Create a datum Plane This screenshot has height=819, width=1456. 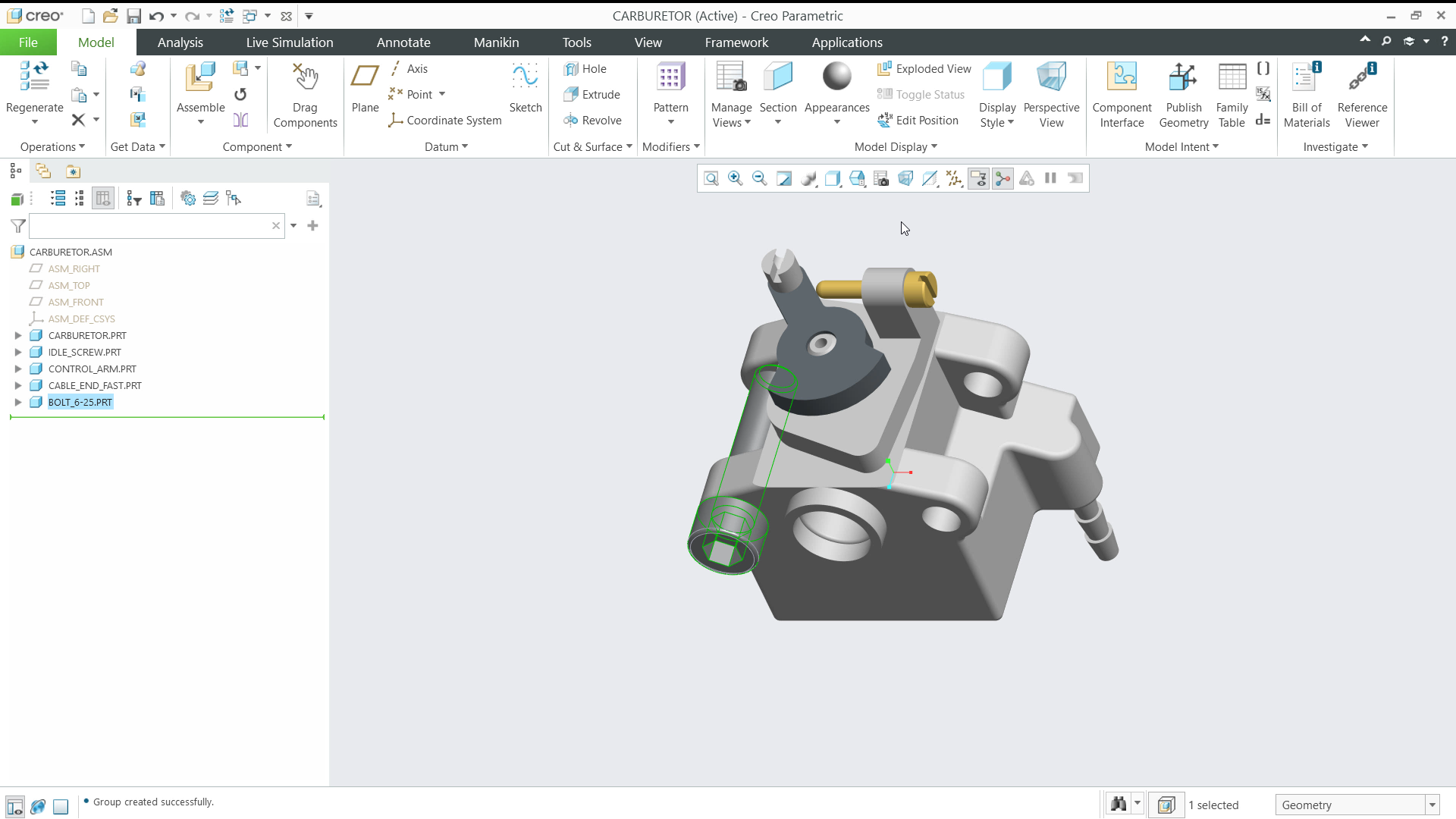(365, 87)
